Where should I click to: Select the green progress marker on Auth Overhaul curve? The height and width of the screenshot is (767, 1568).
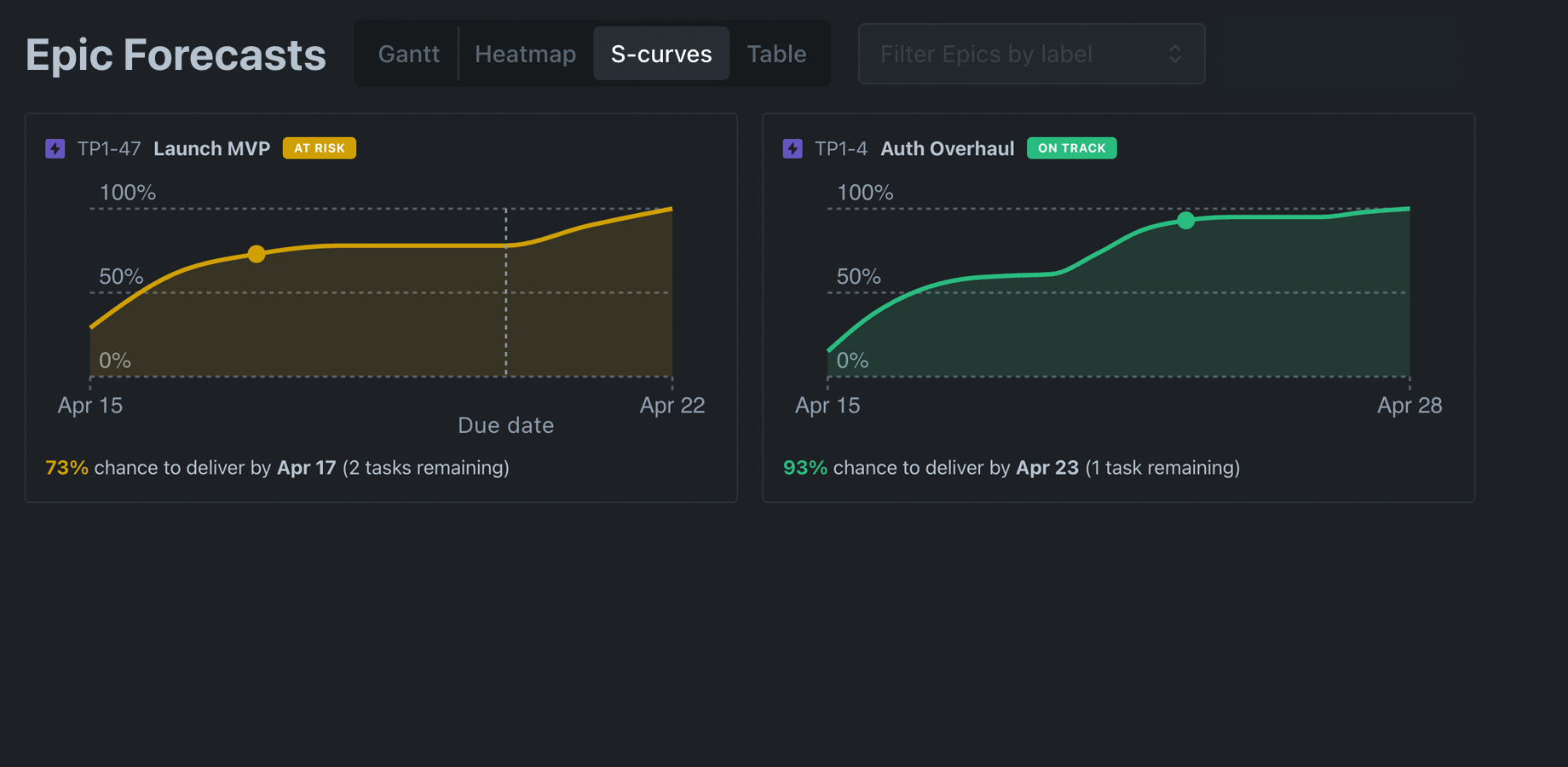[x=1185, y=220]
